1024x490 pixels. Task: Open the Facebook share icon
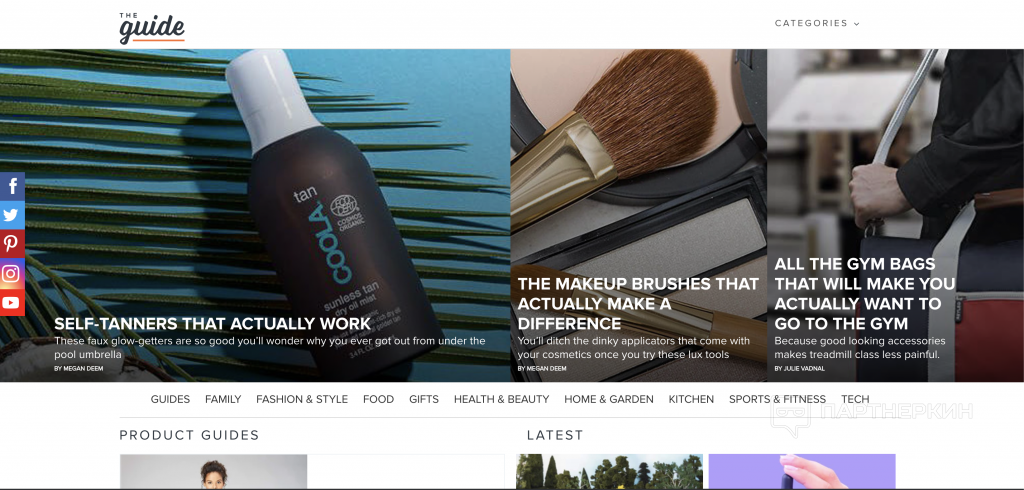(x=12, y=187)
